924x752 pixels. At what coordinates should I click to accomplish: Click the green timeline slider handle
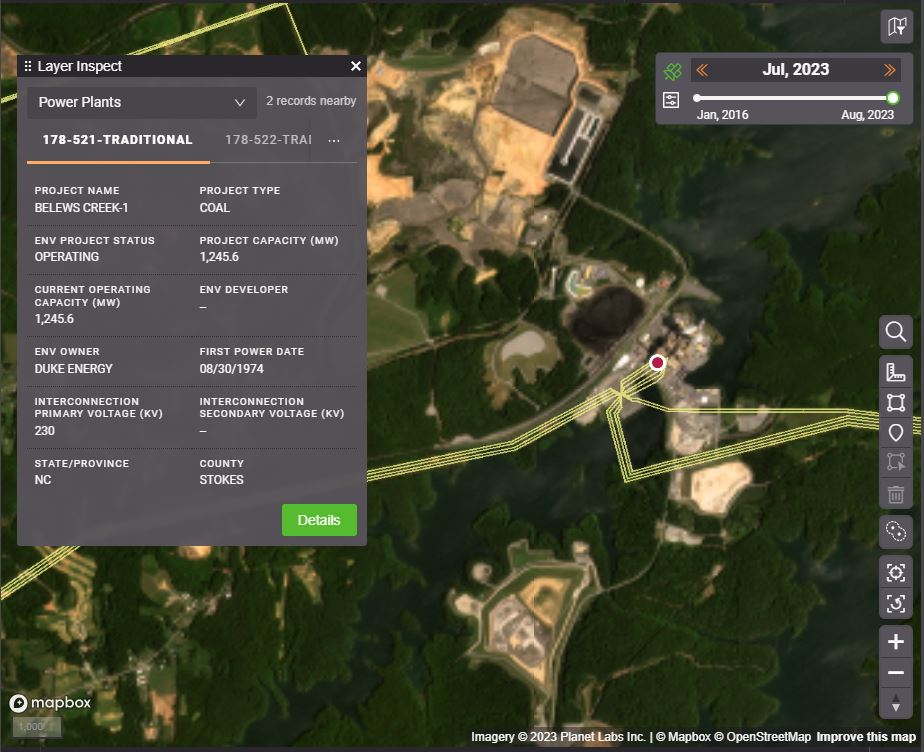click(x=893, y=98)
